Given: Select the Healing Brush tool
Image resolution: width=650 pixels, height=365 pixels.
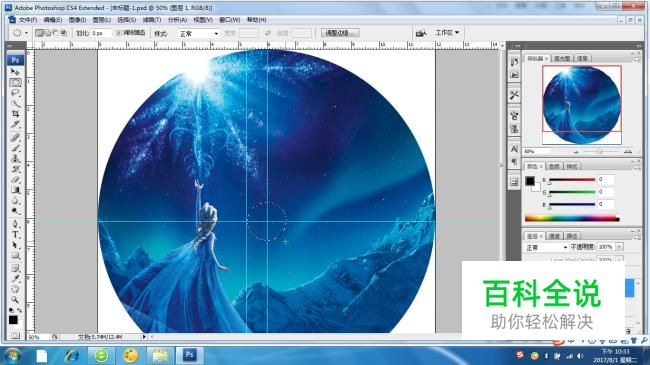Looking at the screenshot, I should (15, 137).
